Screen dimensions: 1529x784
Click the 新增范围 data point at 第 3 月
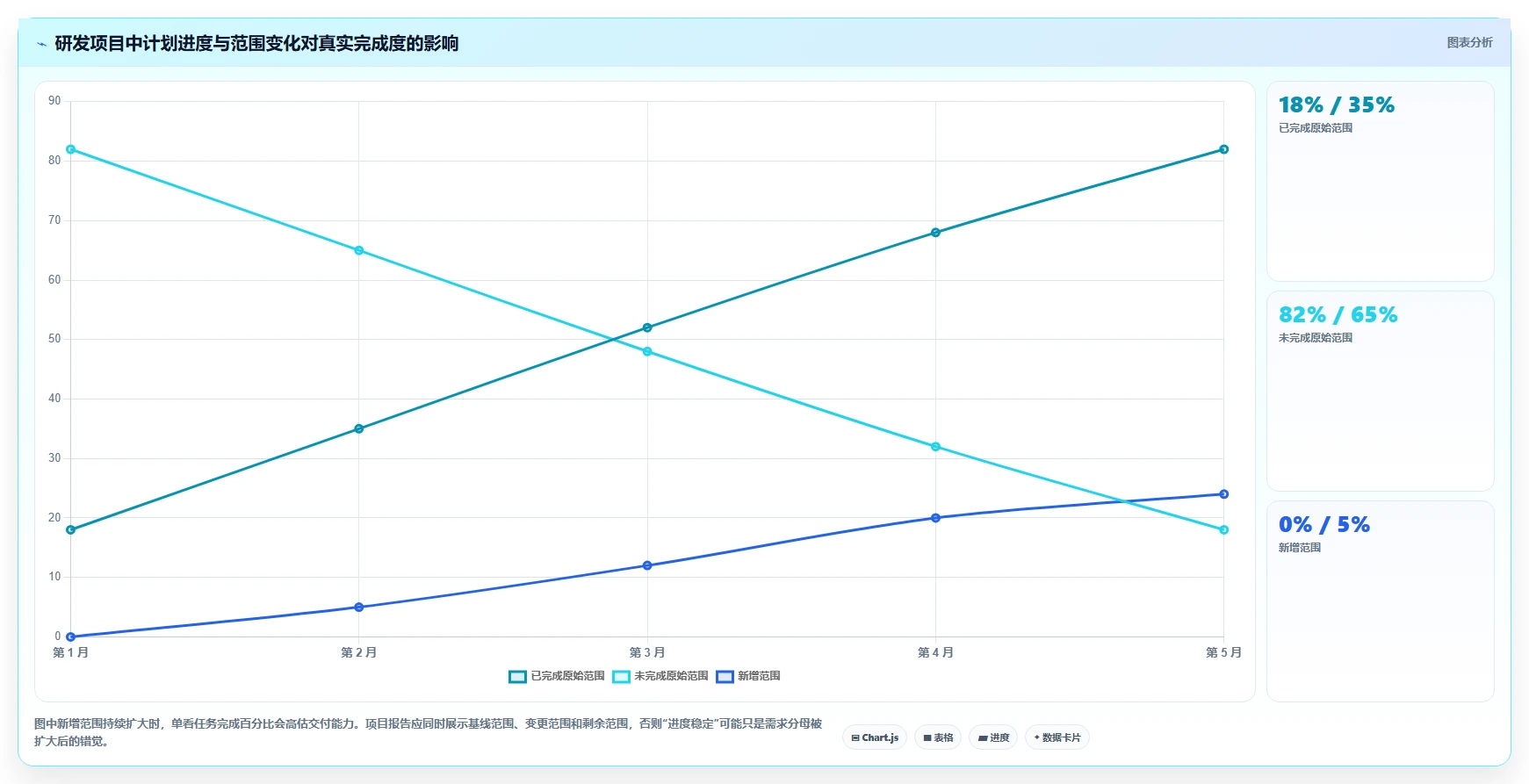647,565
